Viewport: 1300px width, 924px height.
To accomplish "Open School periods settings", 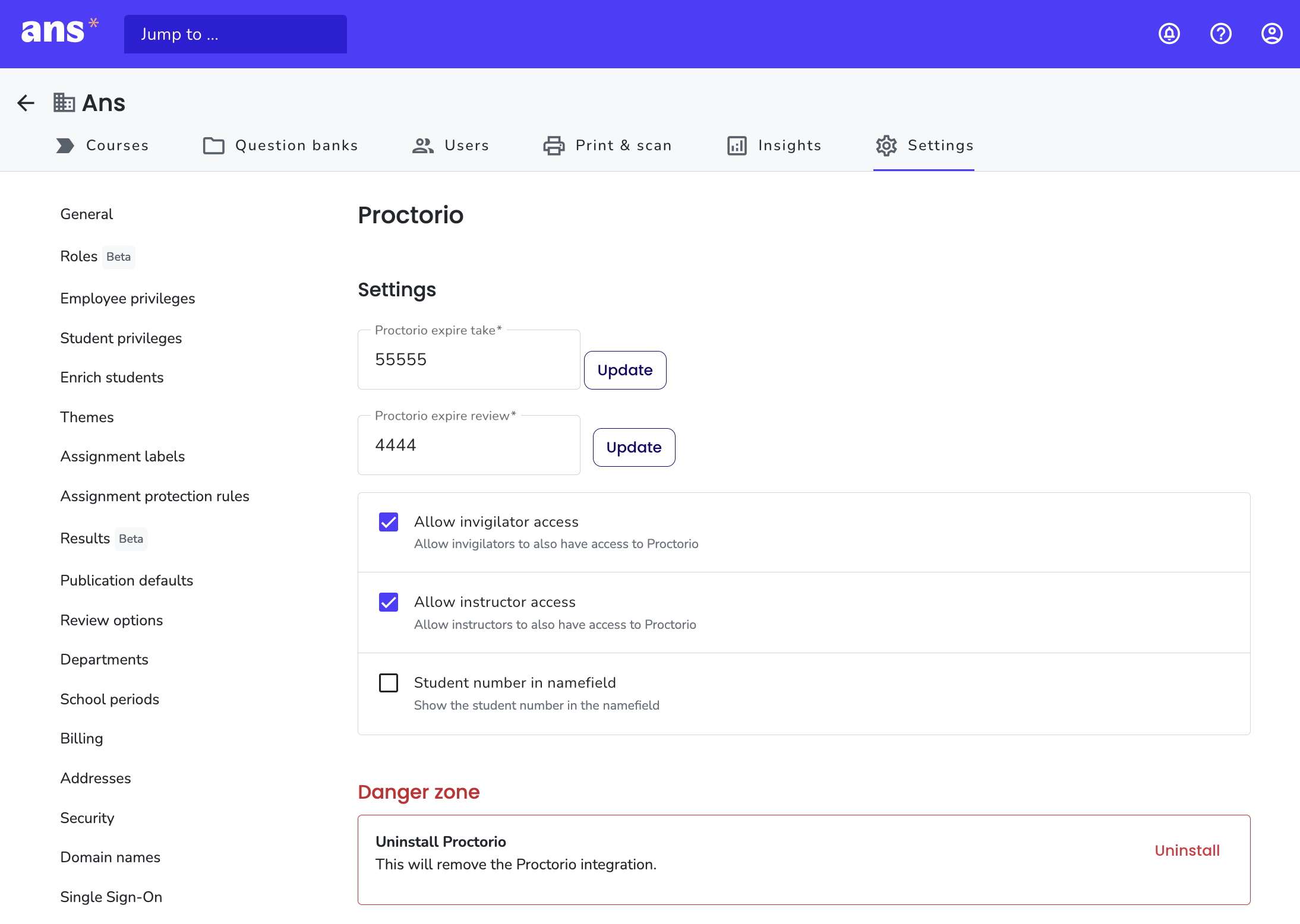I will pos(109,700).
